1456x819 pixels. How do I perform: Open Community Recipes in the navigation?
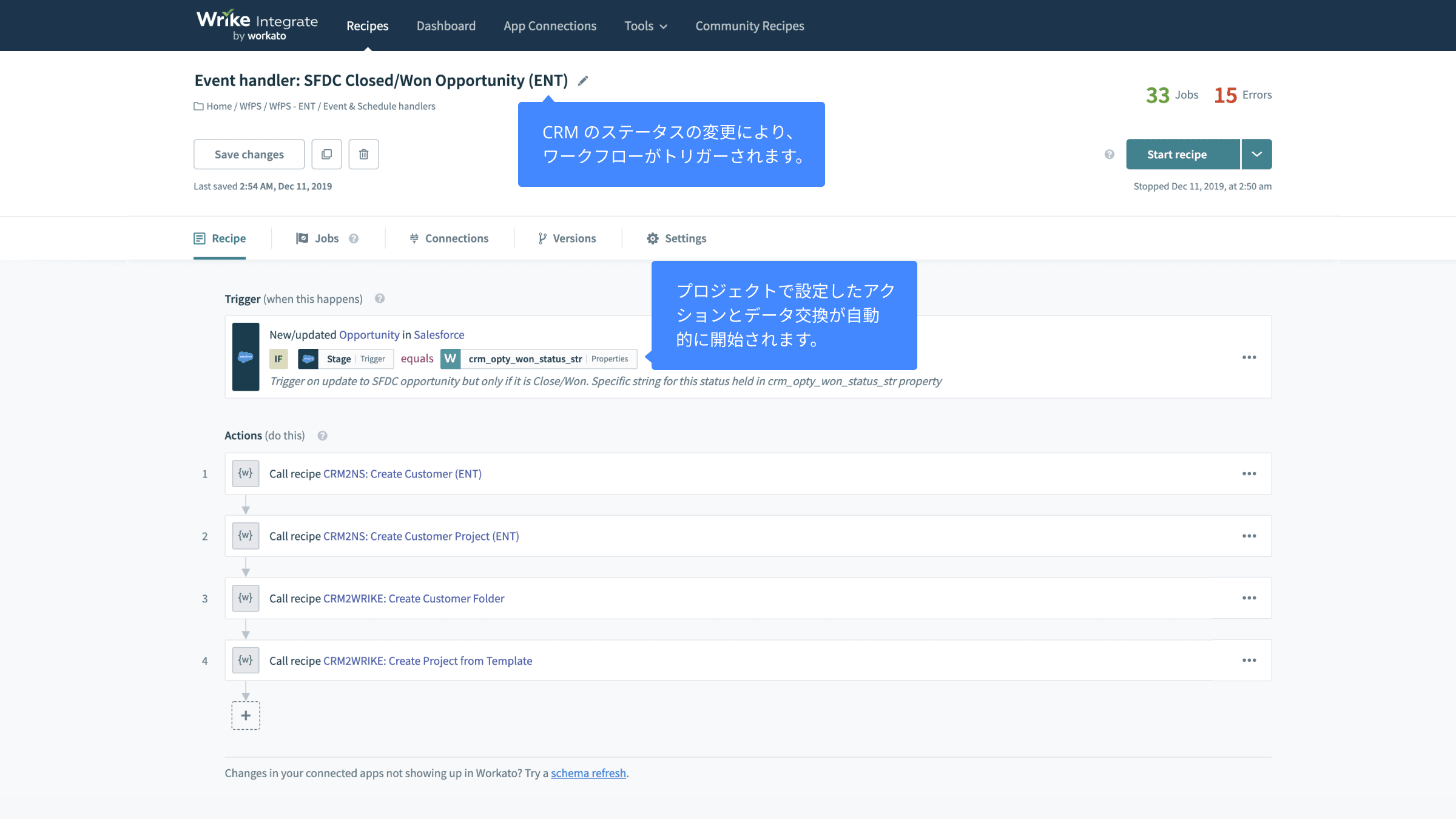[x=750, y=25]
